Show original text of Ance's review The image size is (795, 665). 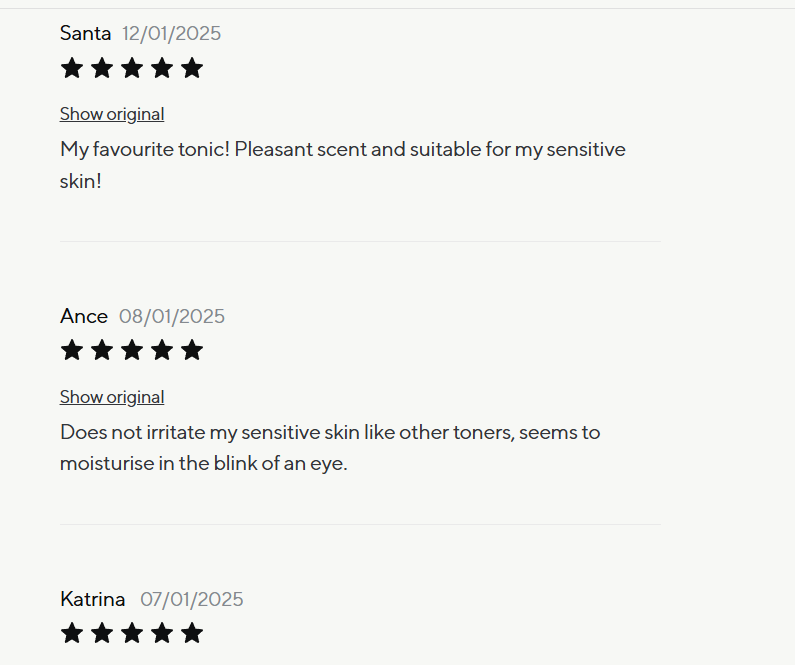pyautogui.click(x=112, y=397)
